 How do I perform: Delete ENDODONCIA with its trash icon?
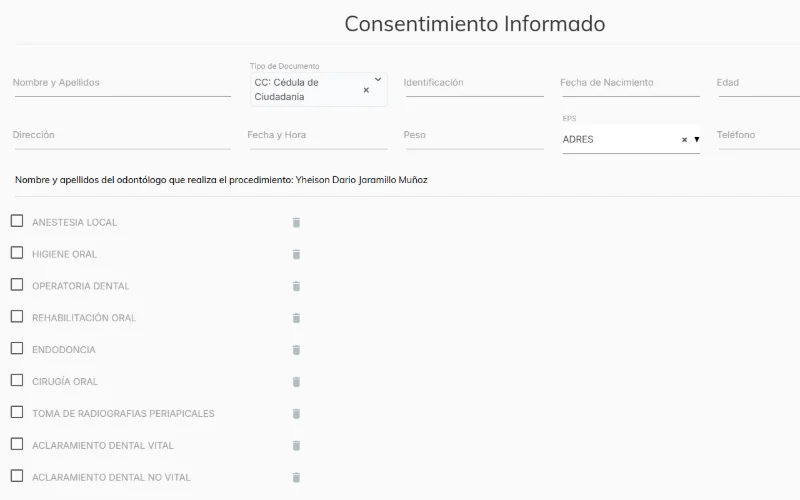click(296, 350)
